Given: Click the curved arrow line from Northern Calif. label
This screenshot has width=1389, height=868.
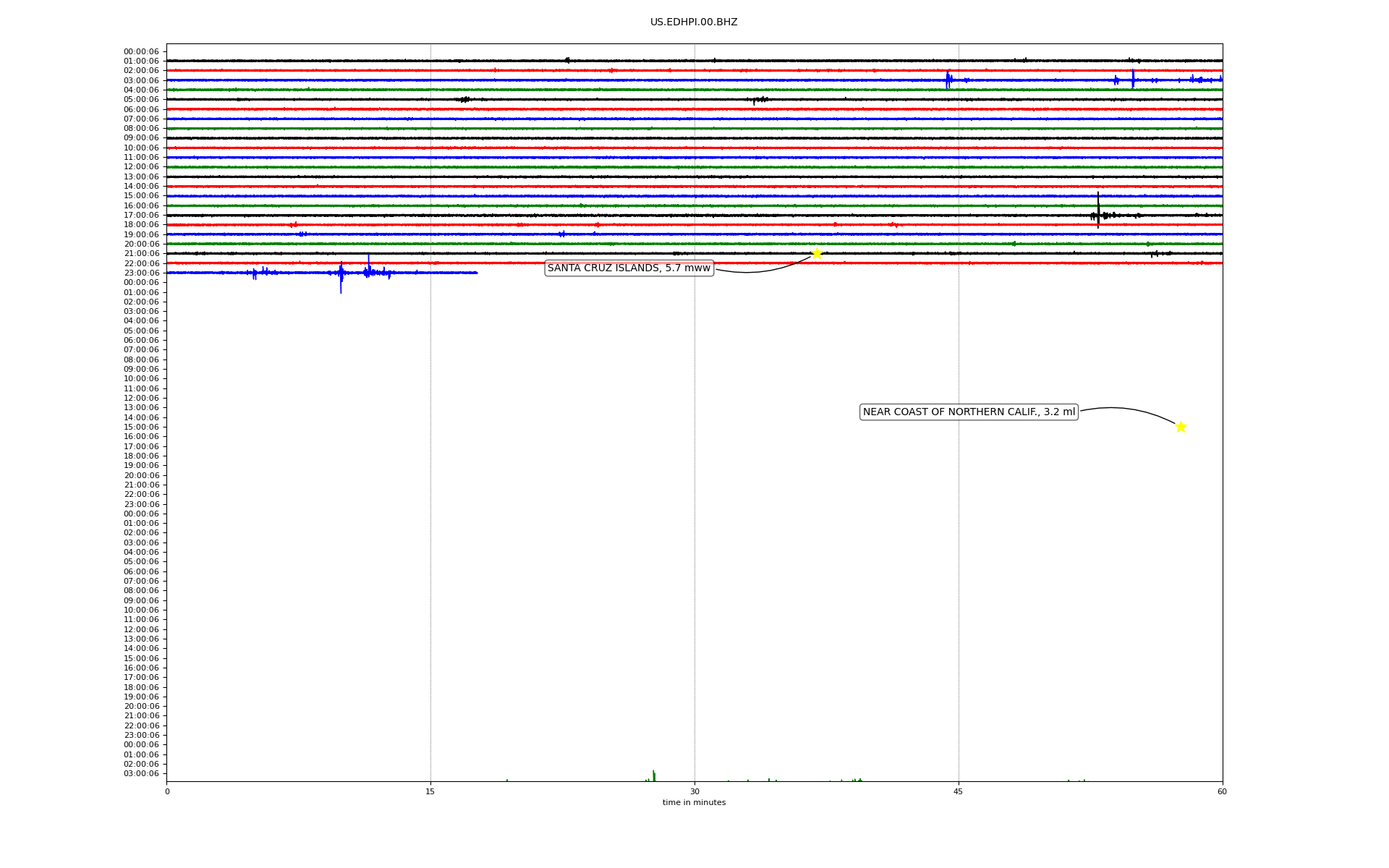Looking at the screenshot, I should coord(1129,409).
